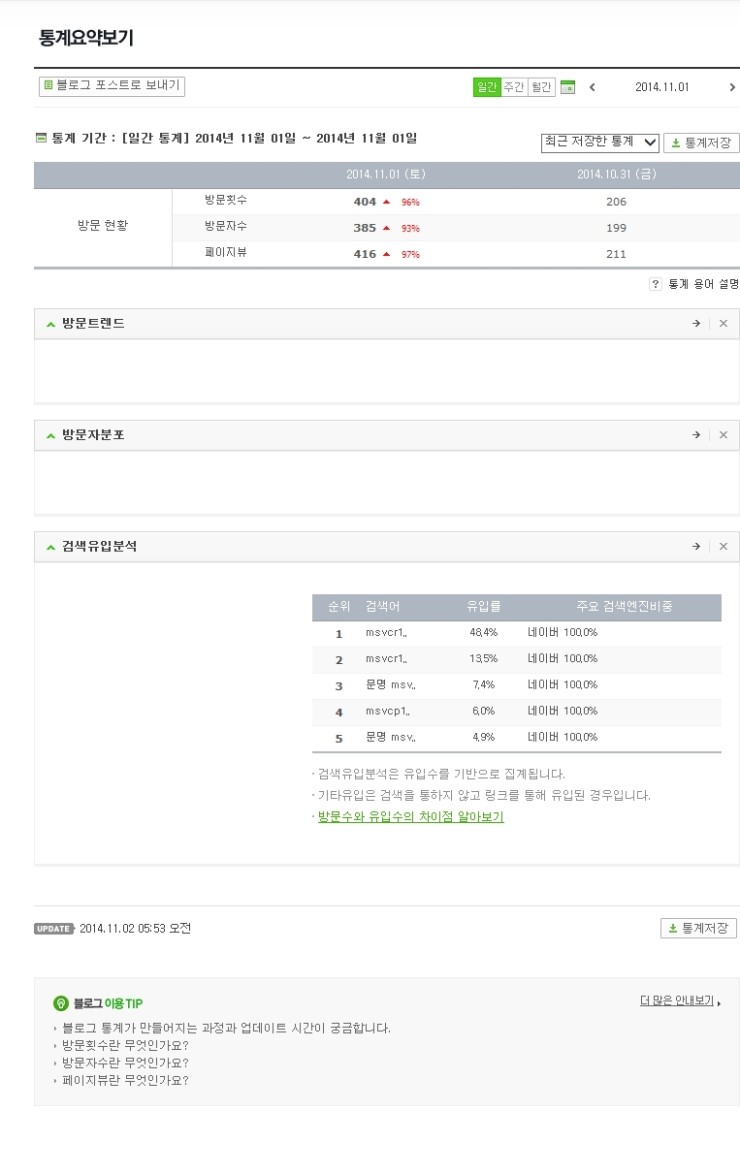Image resolution: width=740 pixels, height=1174 pixels.
Task: Open 검색유입분석 details arrow
Action: pyautogui.click(x=697, y=547)
